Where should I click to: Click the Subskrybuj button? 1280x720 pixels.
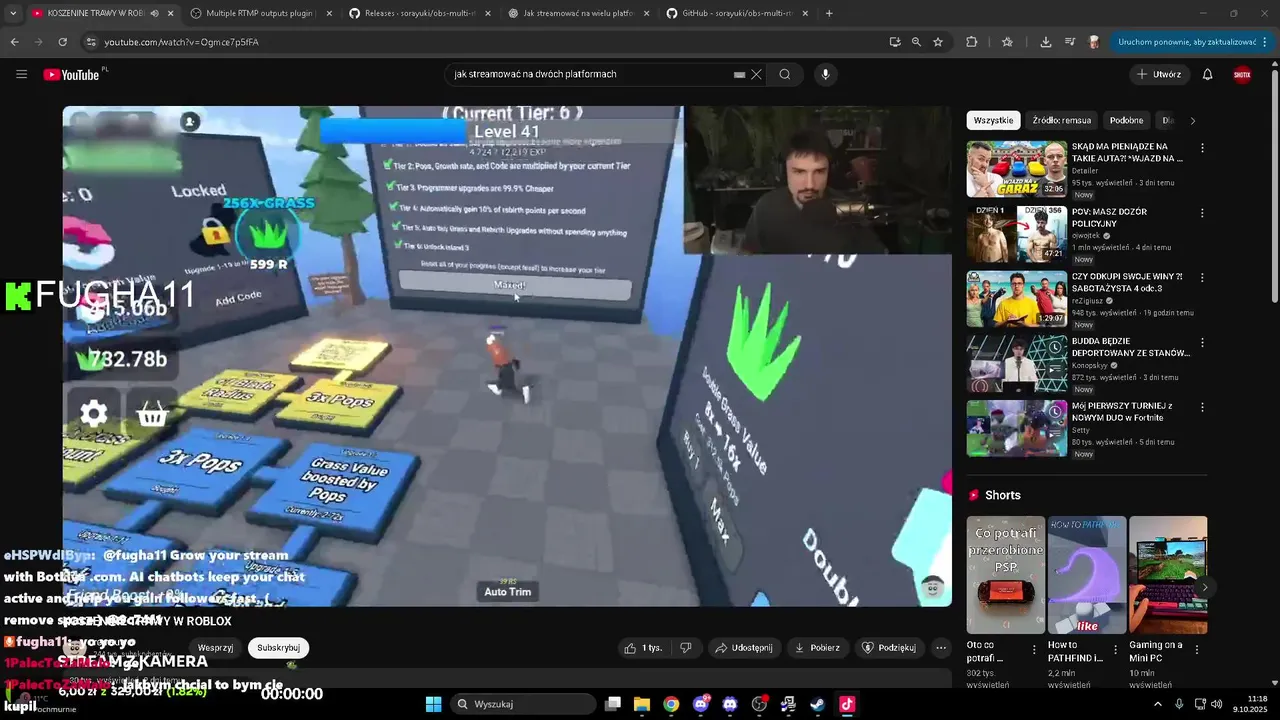278,647
